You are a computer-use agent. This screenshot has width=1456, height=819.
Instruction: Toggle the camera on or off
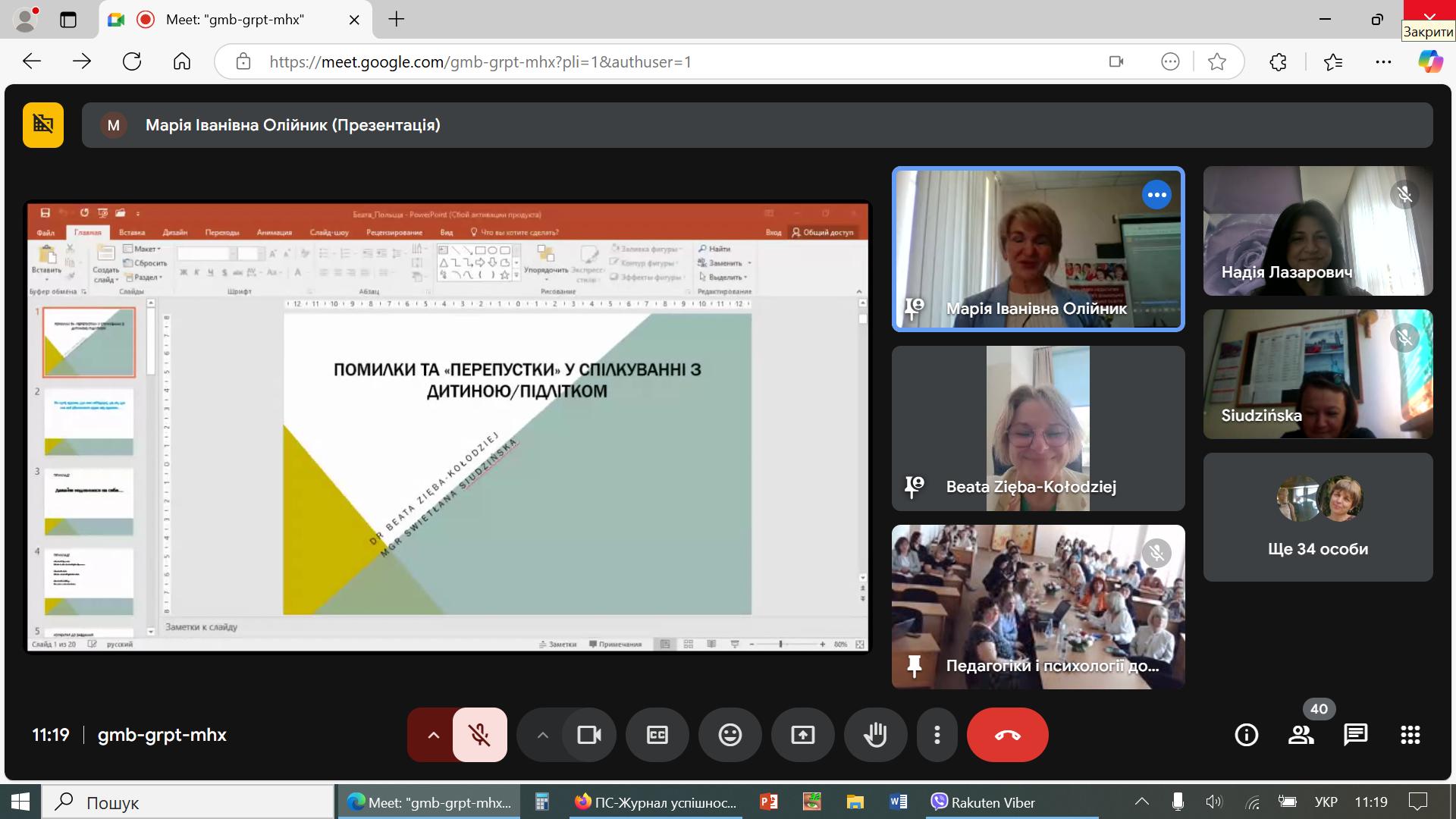pyautogui.click(x=589, y=735)
